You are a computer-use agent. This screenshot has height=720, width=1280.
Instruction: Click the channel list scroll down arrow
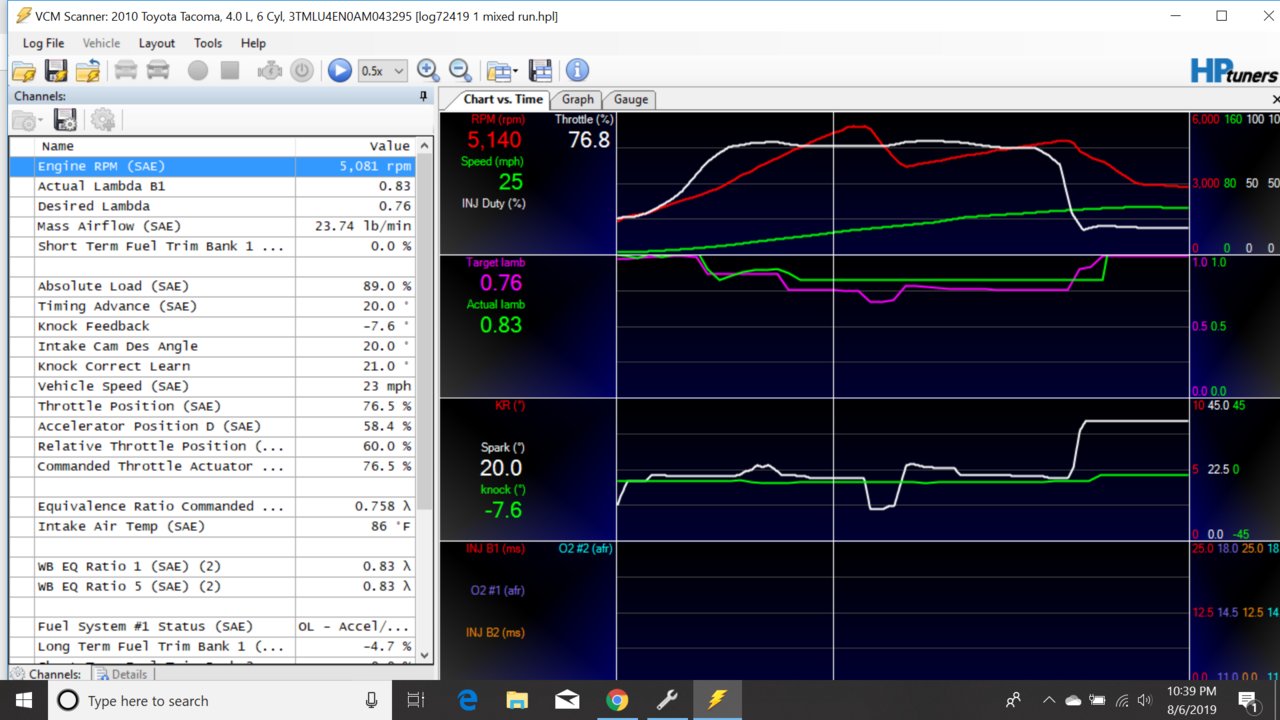click(424, 654)
